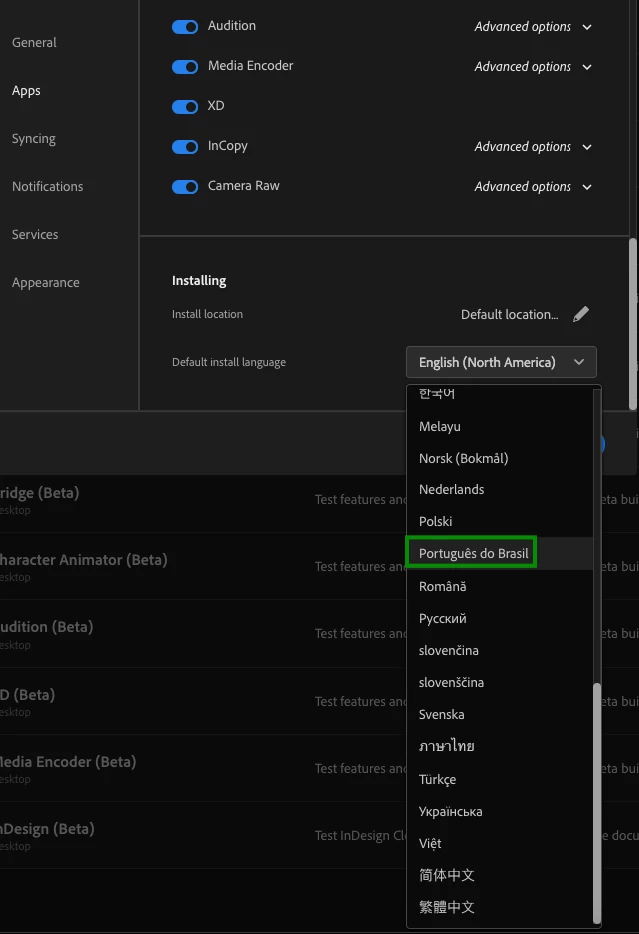Open the General preferences section

[x=34, y=42]
